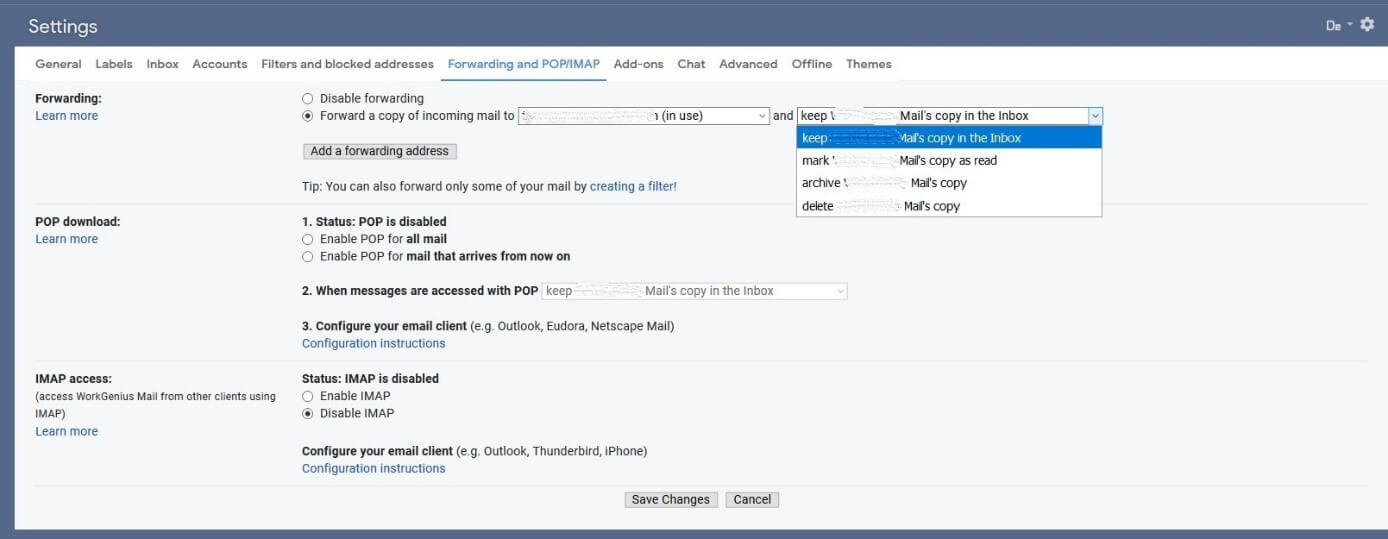Go to the Accounts tab

point(219,64)
